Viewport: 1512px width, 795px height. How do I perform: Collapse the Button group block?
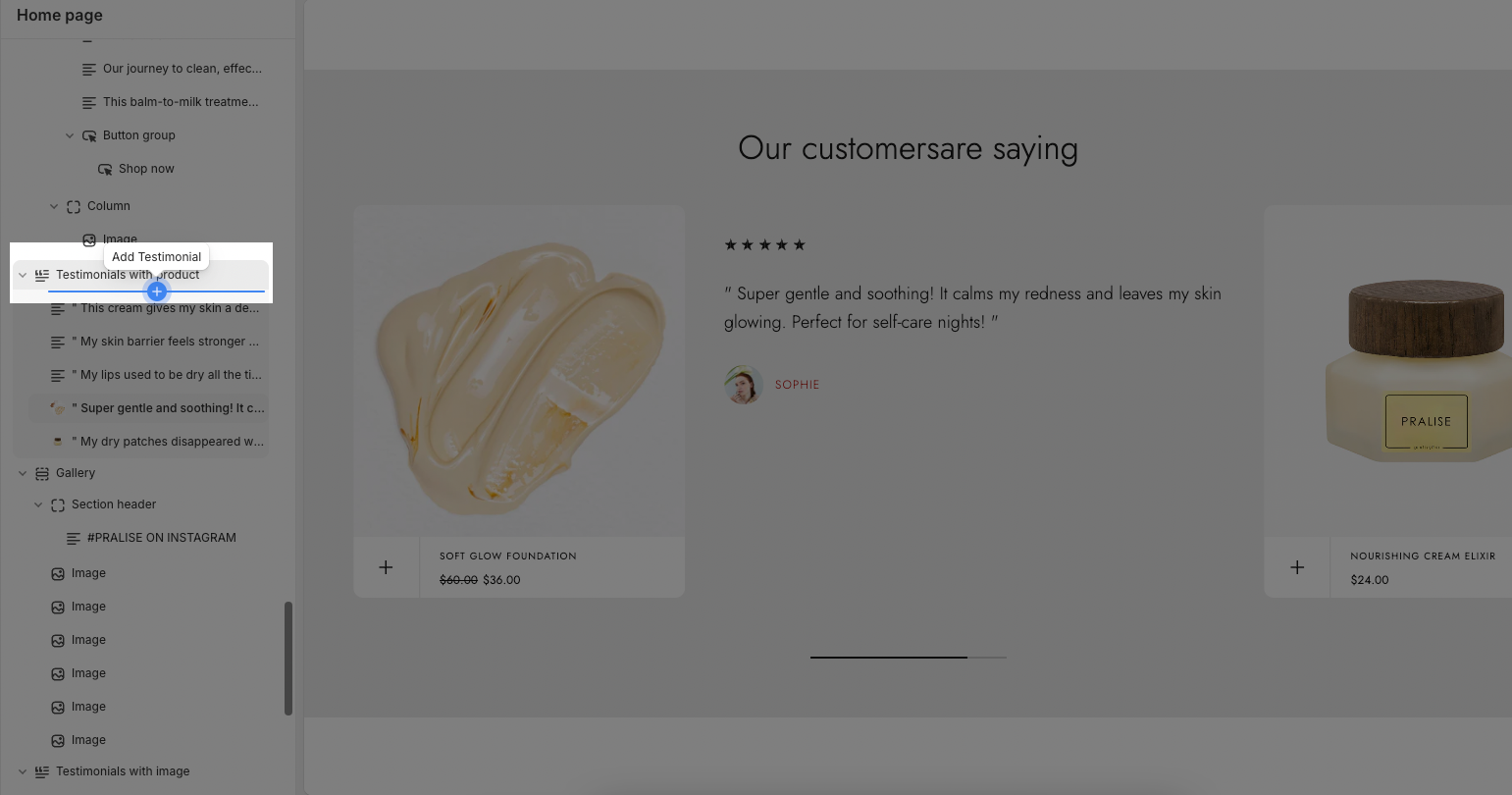click(x=70, y=135)
